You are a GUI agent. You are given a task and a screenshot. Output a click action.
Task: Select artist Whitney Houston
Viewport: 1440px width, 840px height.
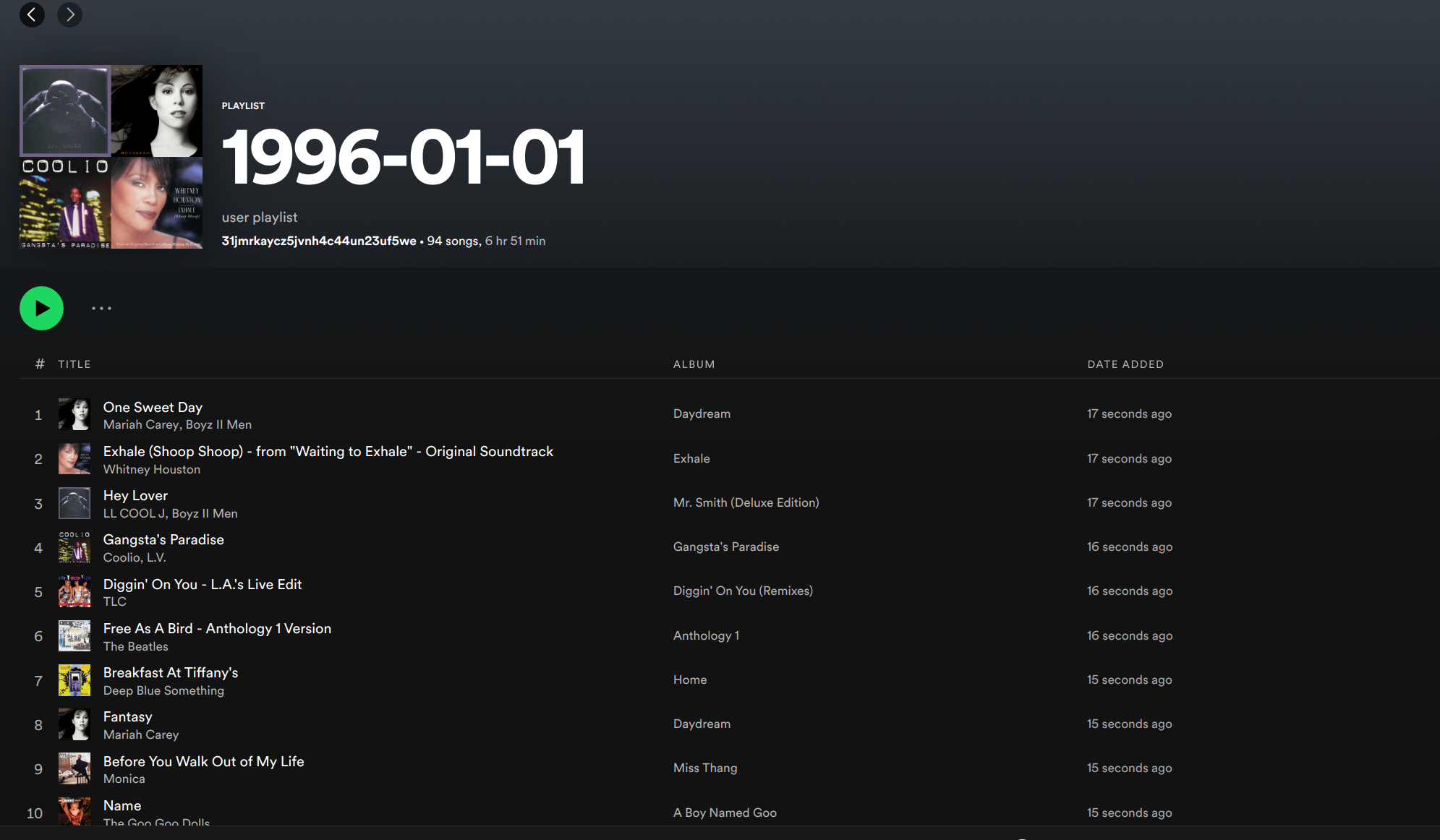click(x=151, y=469)
